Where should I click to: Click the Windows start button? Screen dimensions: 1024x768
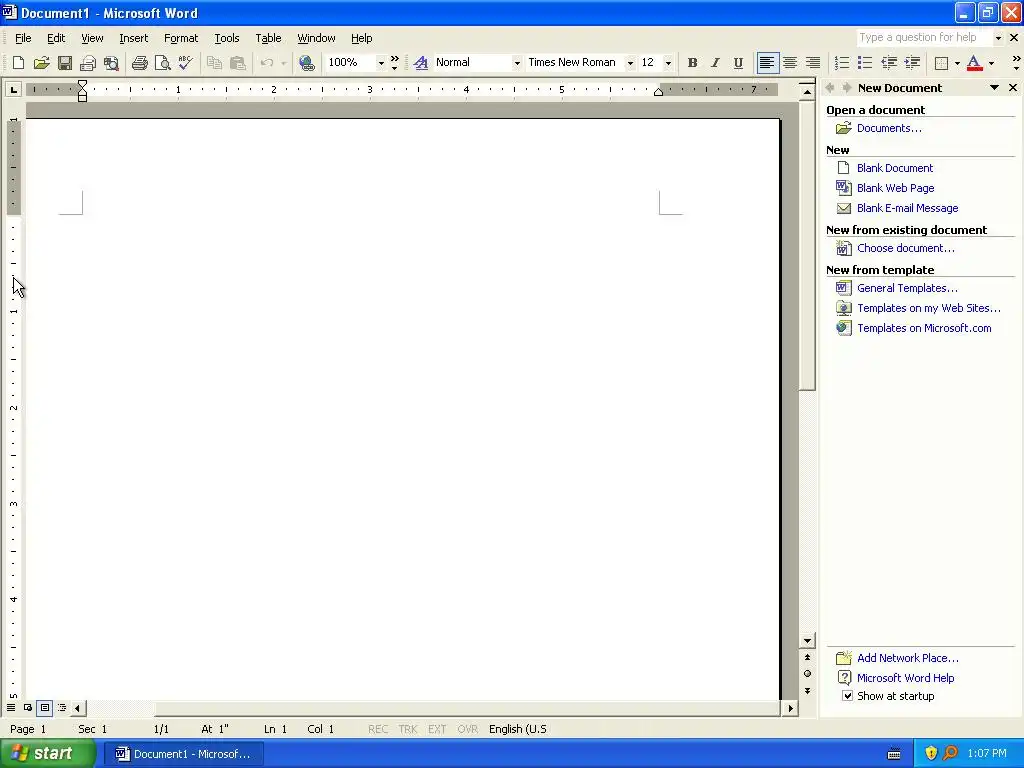(x=47, y=754)
